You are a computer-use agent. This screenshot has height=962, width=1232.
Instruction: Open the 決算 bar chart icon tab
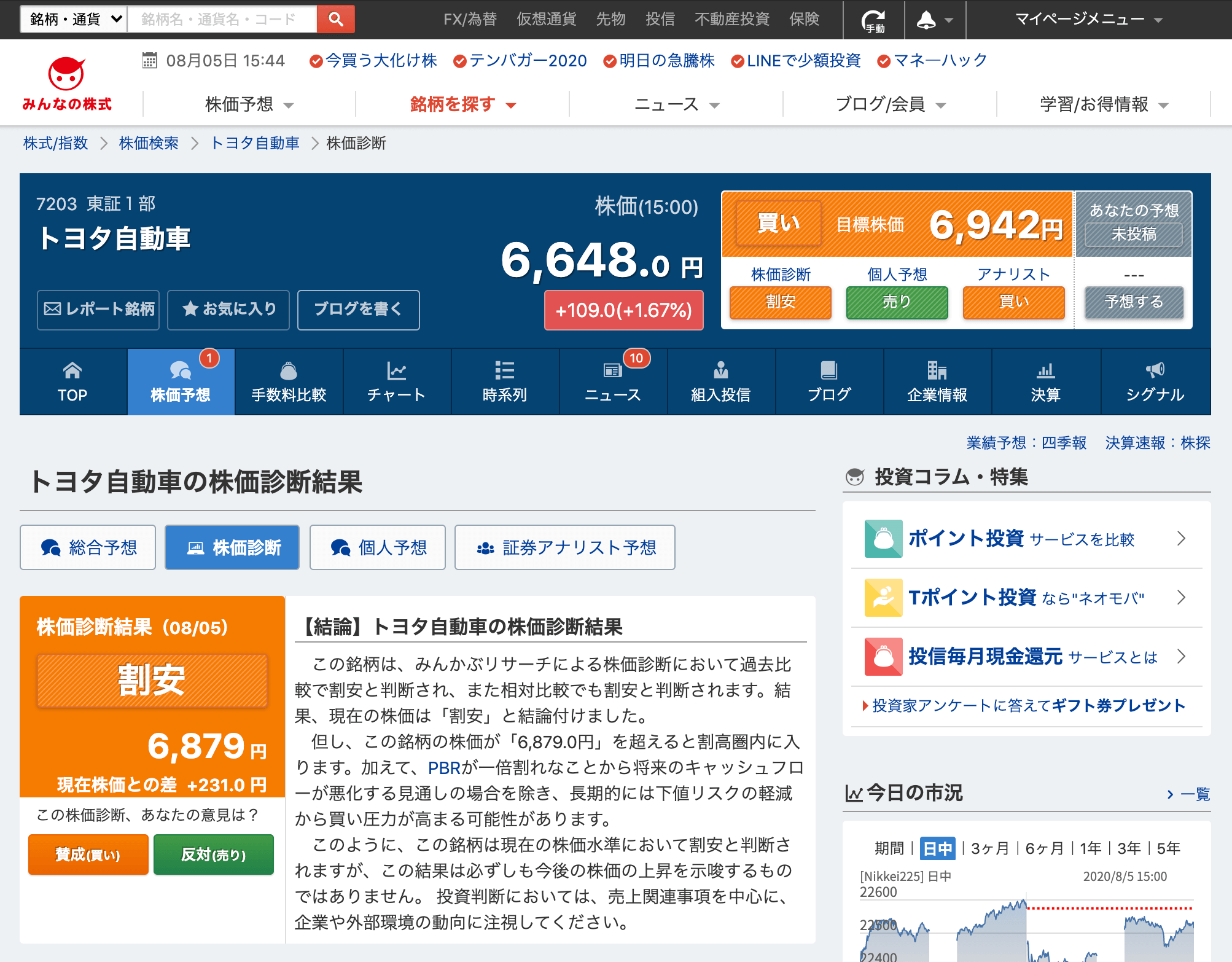point(1045,381)
